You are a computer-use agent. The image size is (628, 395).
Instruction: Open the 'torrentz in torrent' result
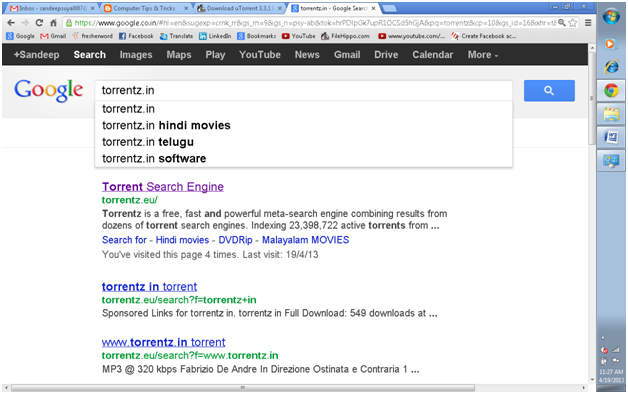[x=149, y=287]
